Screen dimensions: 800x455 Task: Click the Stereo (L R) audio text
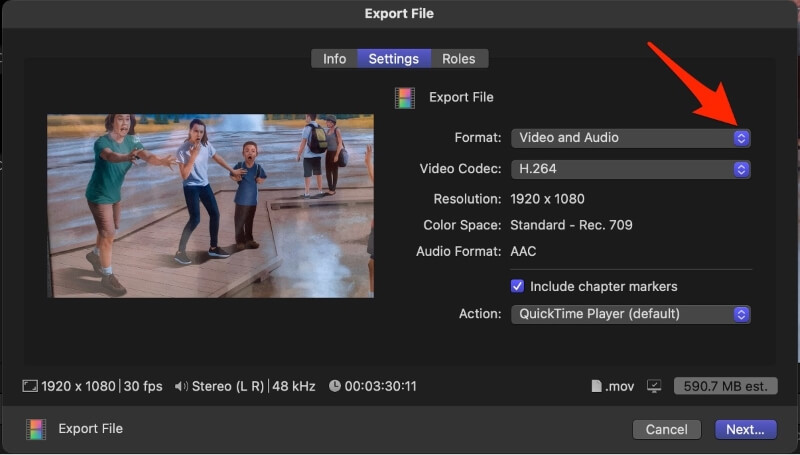[228, 386]
